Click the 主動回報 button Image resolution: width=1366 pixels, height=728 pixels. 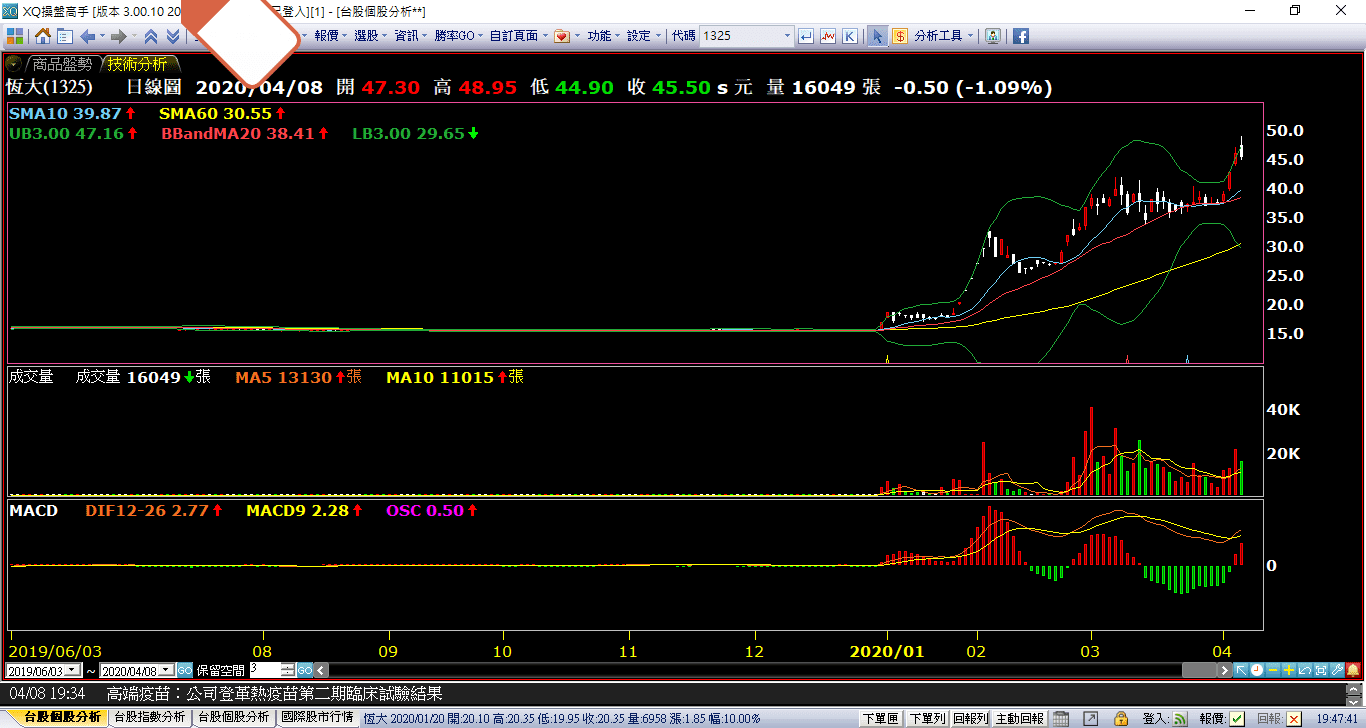(x=1020, y=718)
